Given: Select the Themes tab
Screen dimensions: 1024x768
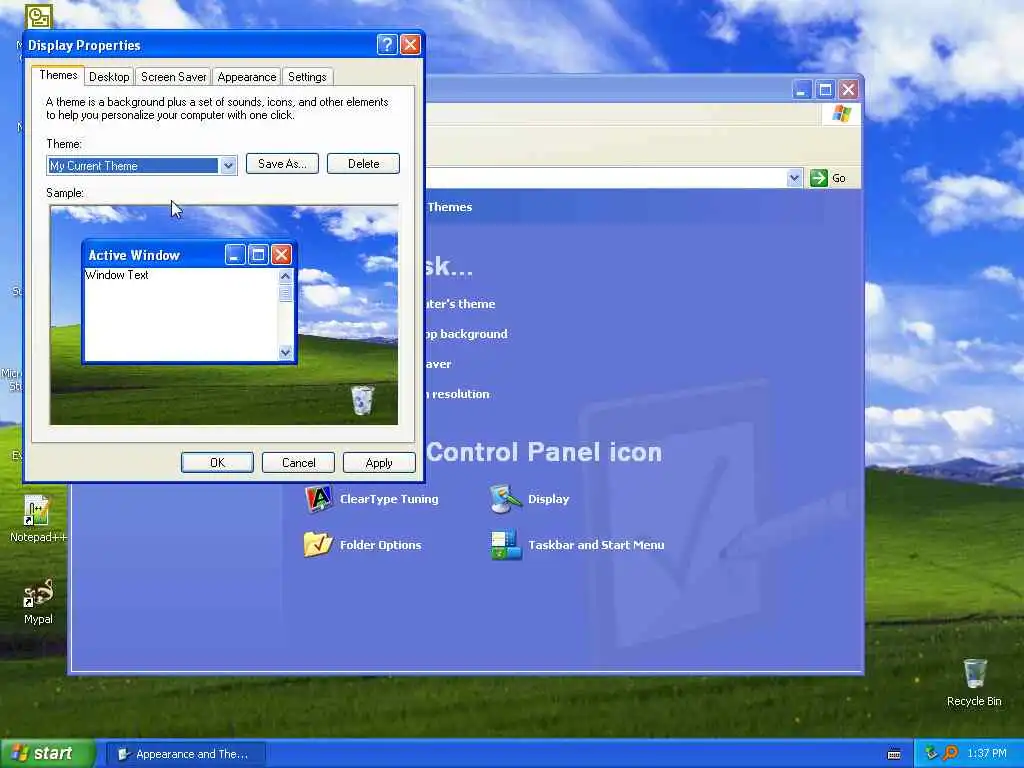Looking at the screenshot, I should click(x=58, y=75).
